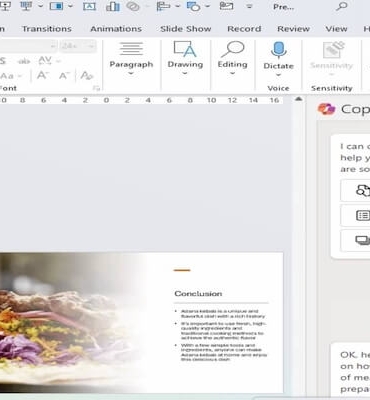Switch to the Transitions tab

pos(47,29)
